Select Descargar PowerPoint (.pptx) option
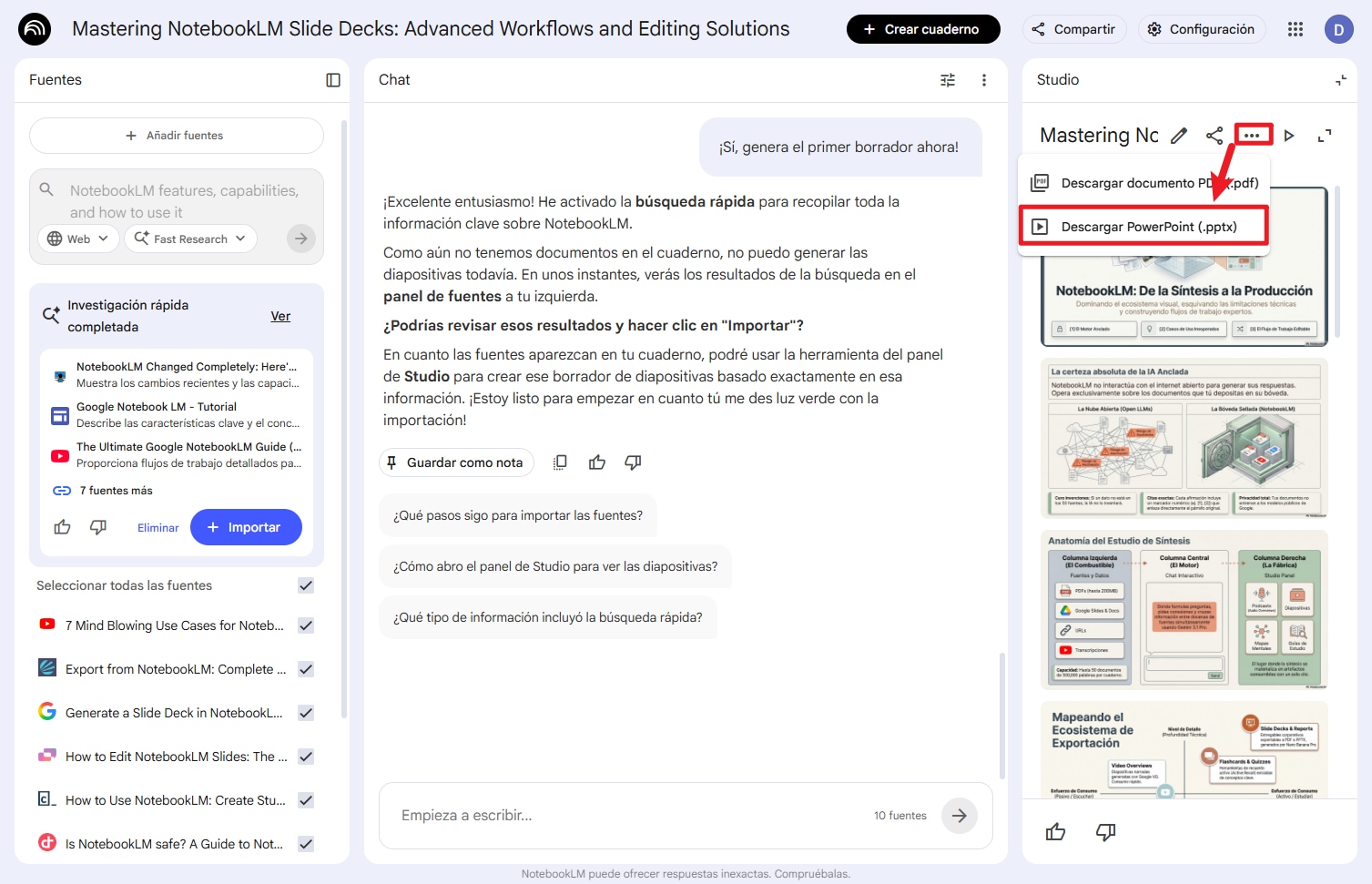Image resolution: width=1372 pixels, height=884 pixels. coord(1143,227)
